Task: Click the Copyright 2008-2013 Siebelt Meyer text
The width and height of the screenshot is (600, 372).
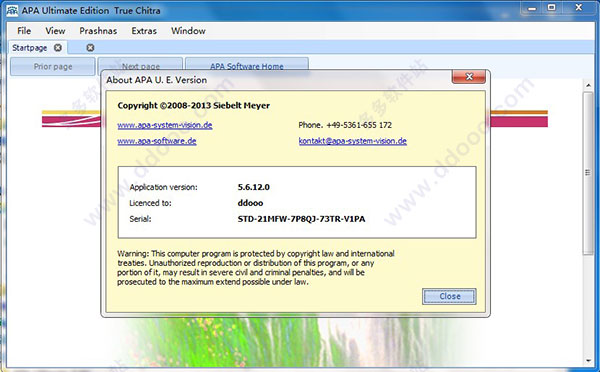Action: pos(194,106)
